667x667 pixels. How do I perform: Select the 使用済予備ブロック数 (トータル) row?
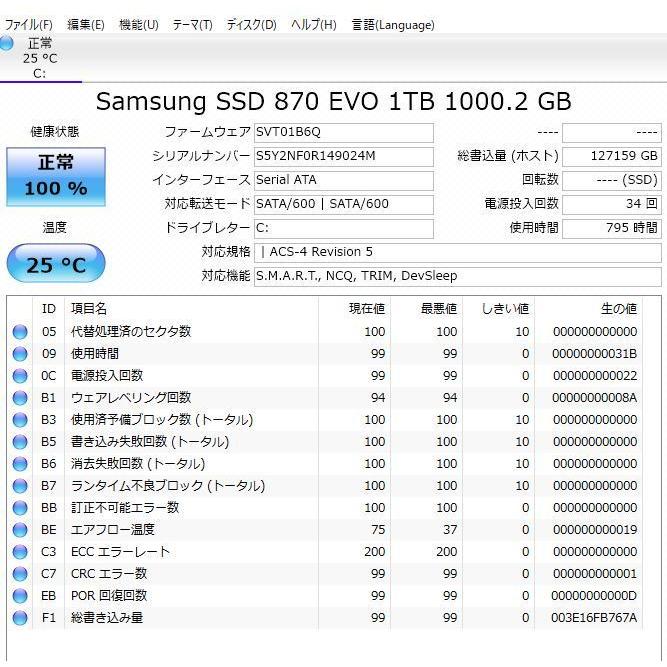pos(325,420)
